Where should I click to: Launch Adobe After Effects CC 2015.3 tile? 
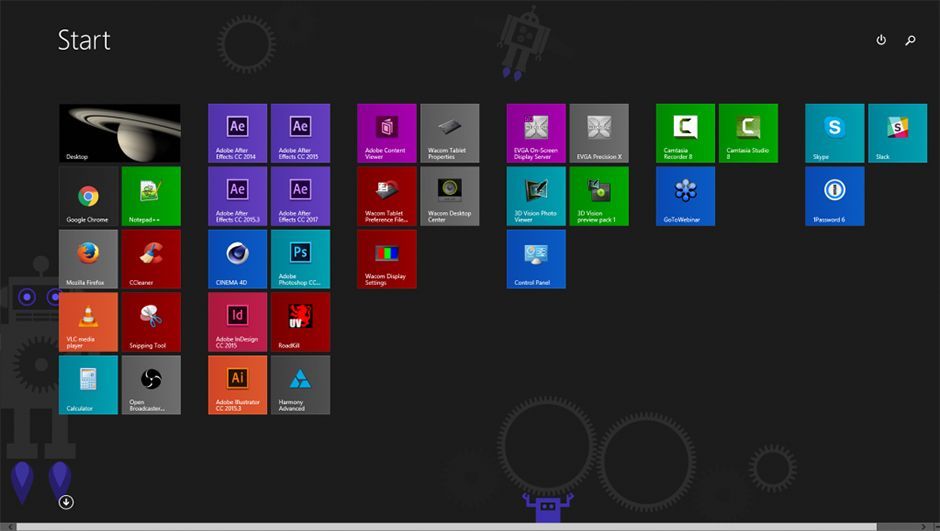click(x=237, y=196)
